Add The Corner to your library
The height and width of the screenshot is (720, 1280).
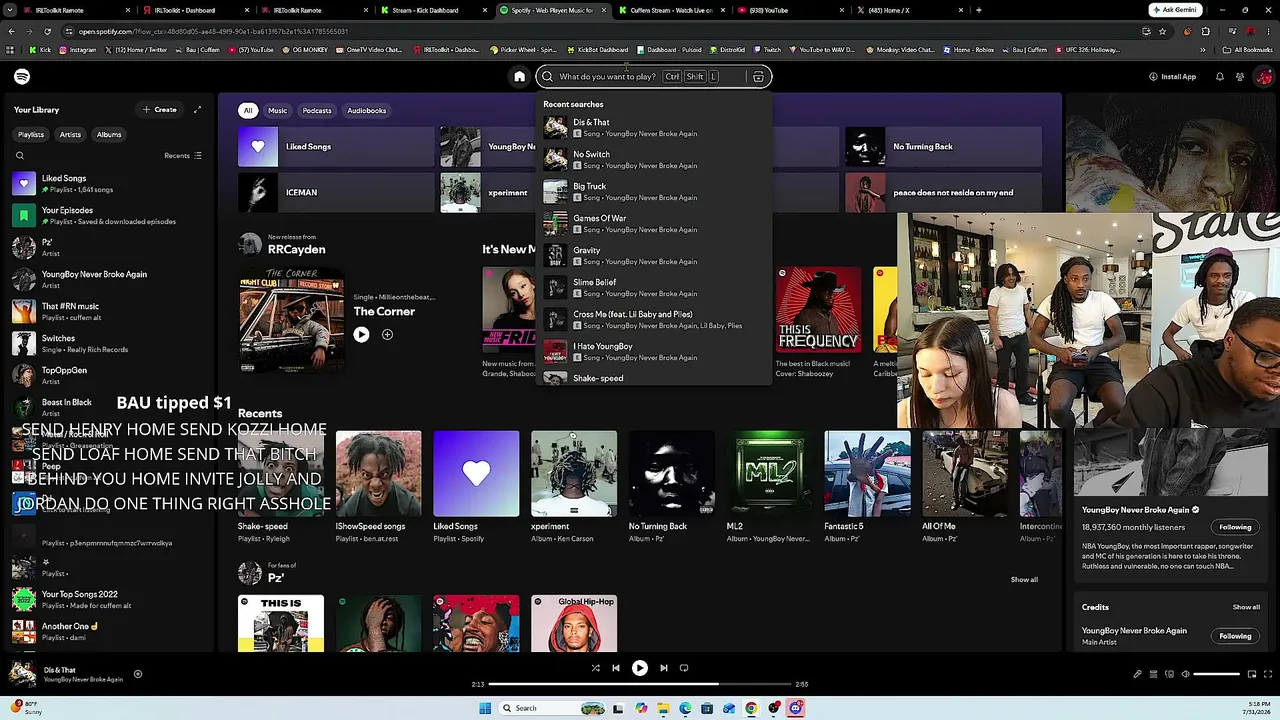pyautogui.click(x=387, y=335)
